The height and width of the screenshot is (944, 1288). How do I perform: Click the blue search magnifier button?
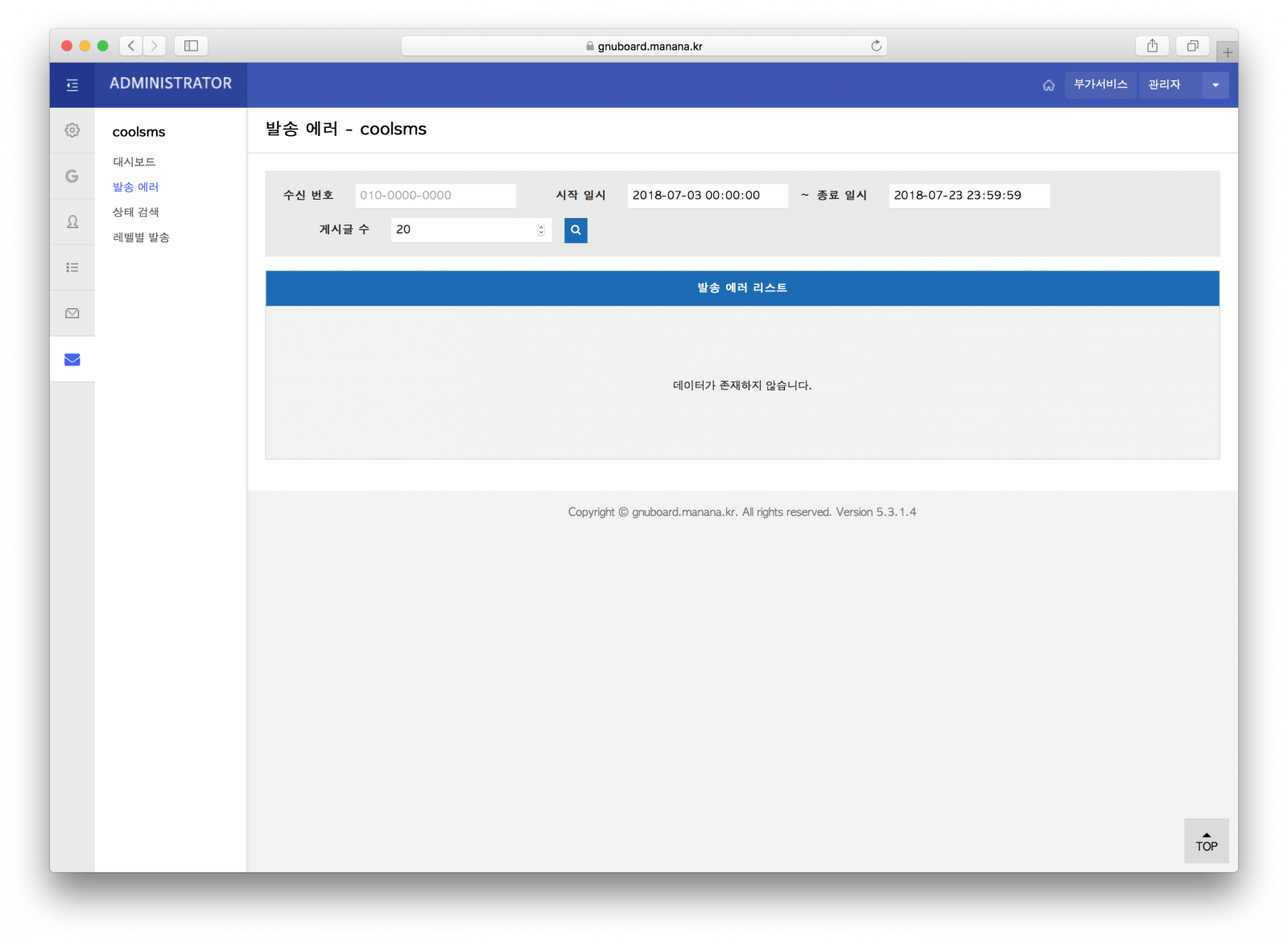(x=576, y=230)
